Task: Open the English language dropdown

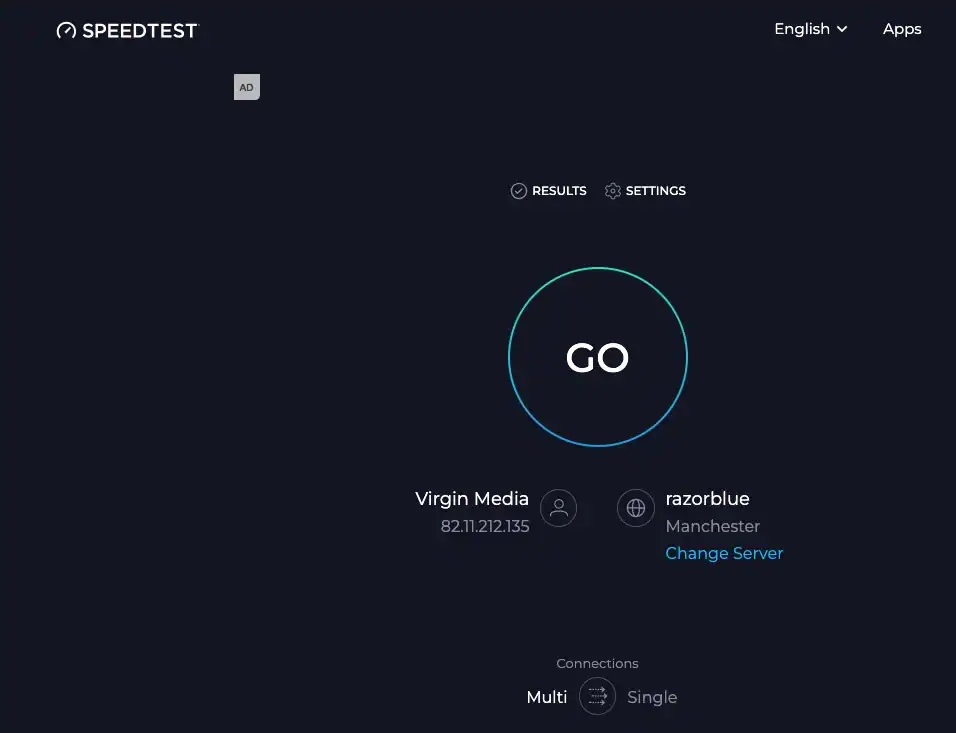Action: coord(801,29)
